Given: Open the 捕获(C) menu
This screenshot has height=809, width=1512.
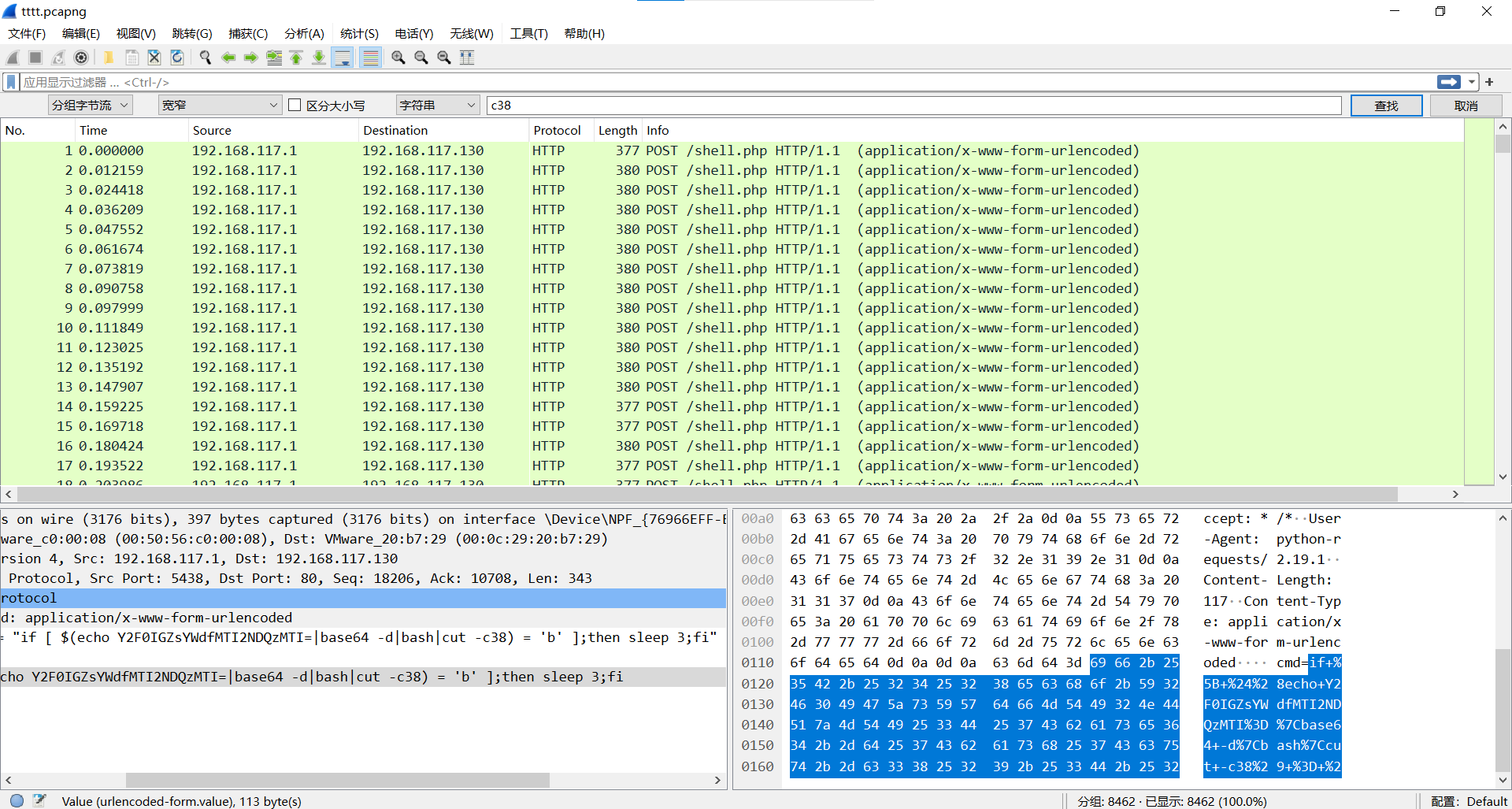Looking at the screenshot, I should 248,33.
